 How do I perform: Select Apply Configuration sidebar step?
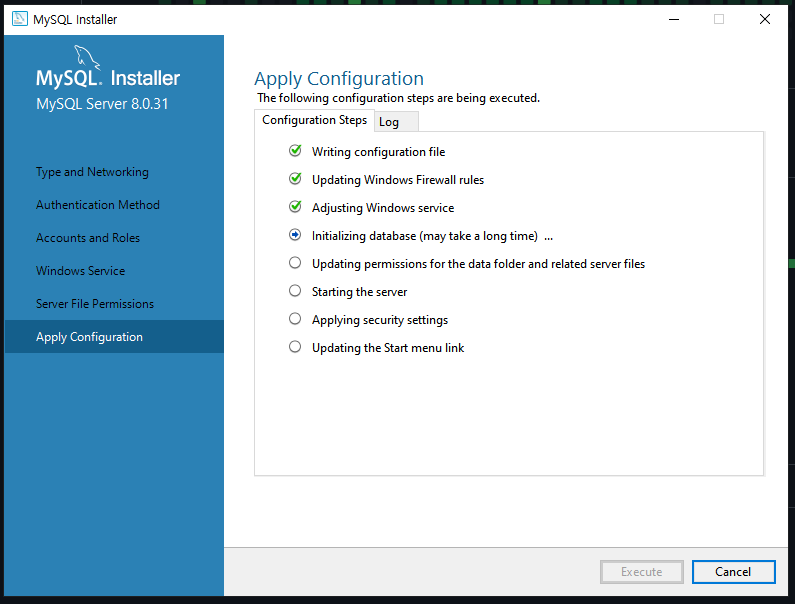tap(114, 337)
